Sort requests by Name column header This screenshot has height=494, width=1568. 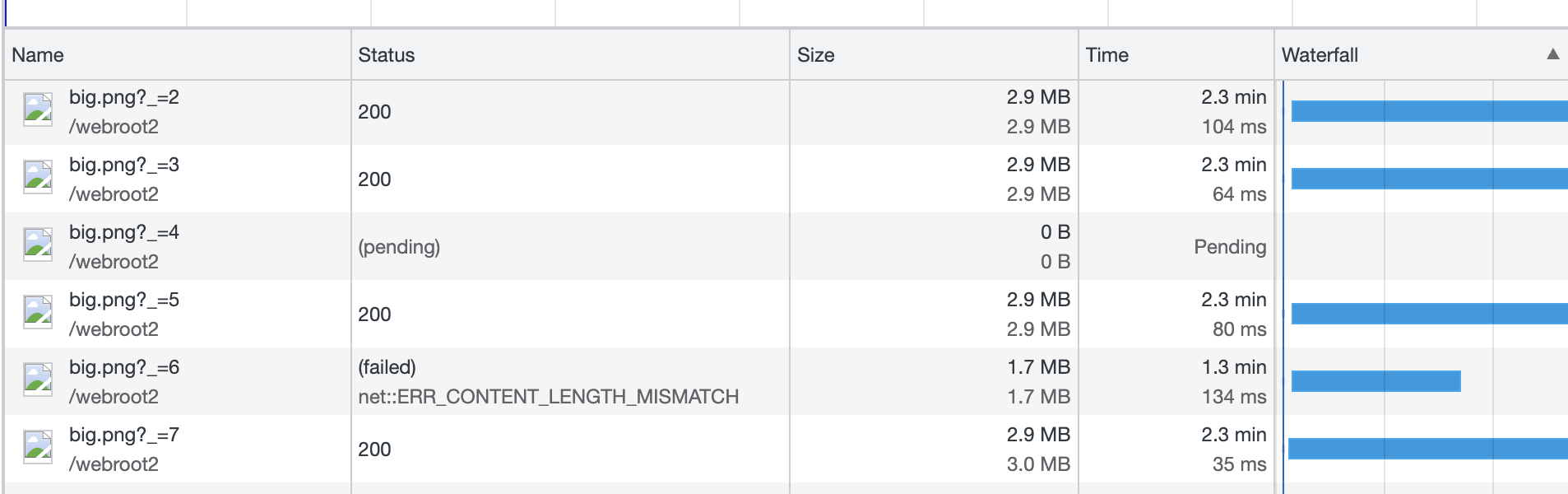coord(38,55)
